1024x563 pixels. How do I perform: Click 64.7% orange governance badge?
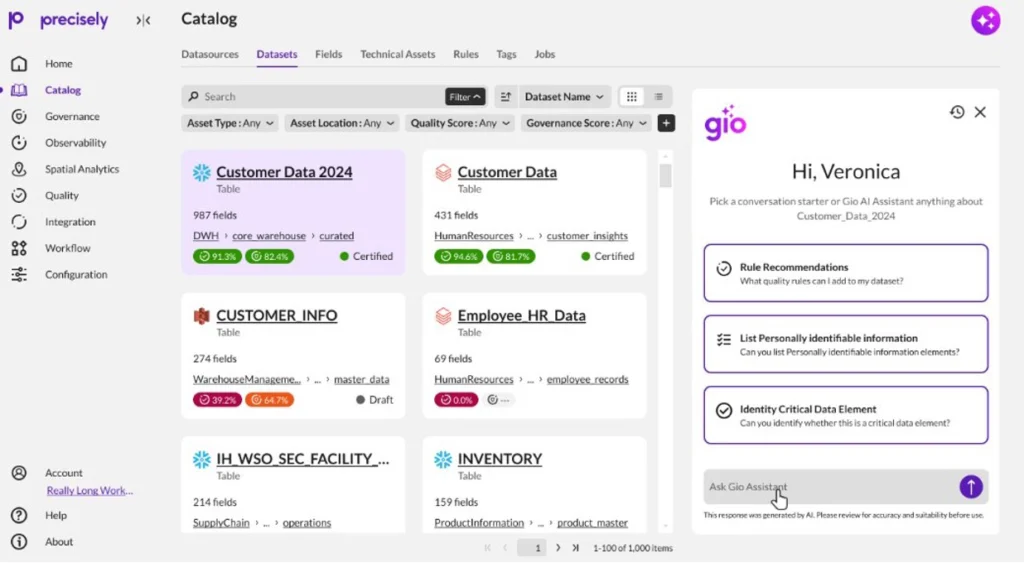point(269,400)
